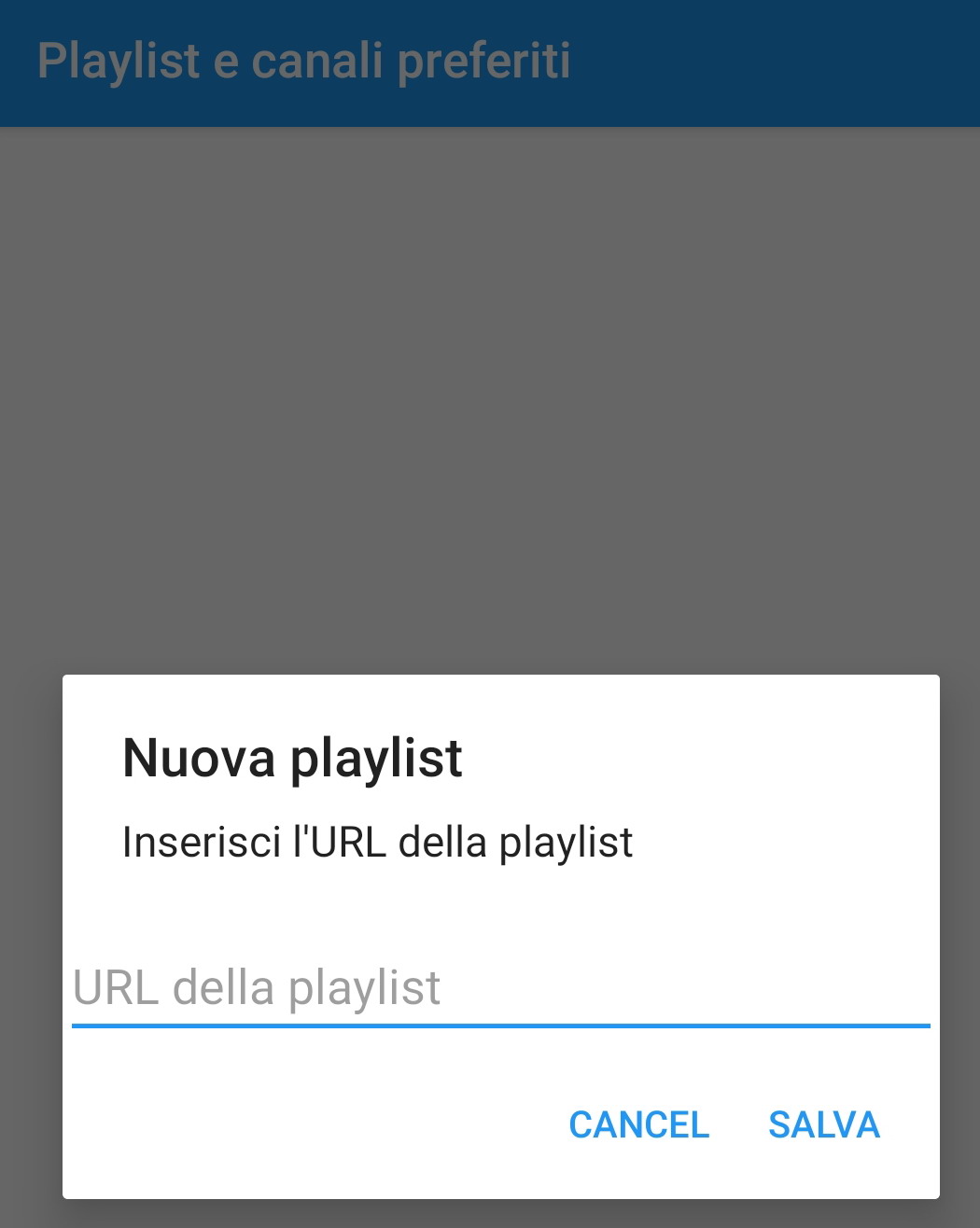Tap the 'Inserisci l'URL della playlist' message
Screen dimensions: 980x1228
377,842
